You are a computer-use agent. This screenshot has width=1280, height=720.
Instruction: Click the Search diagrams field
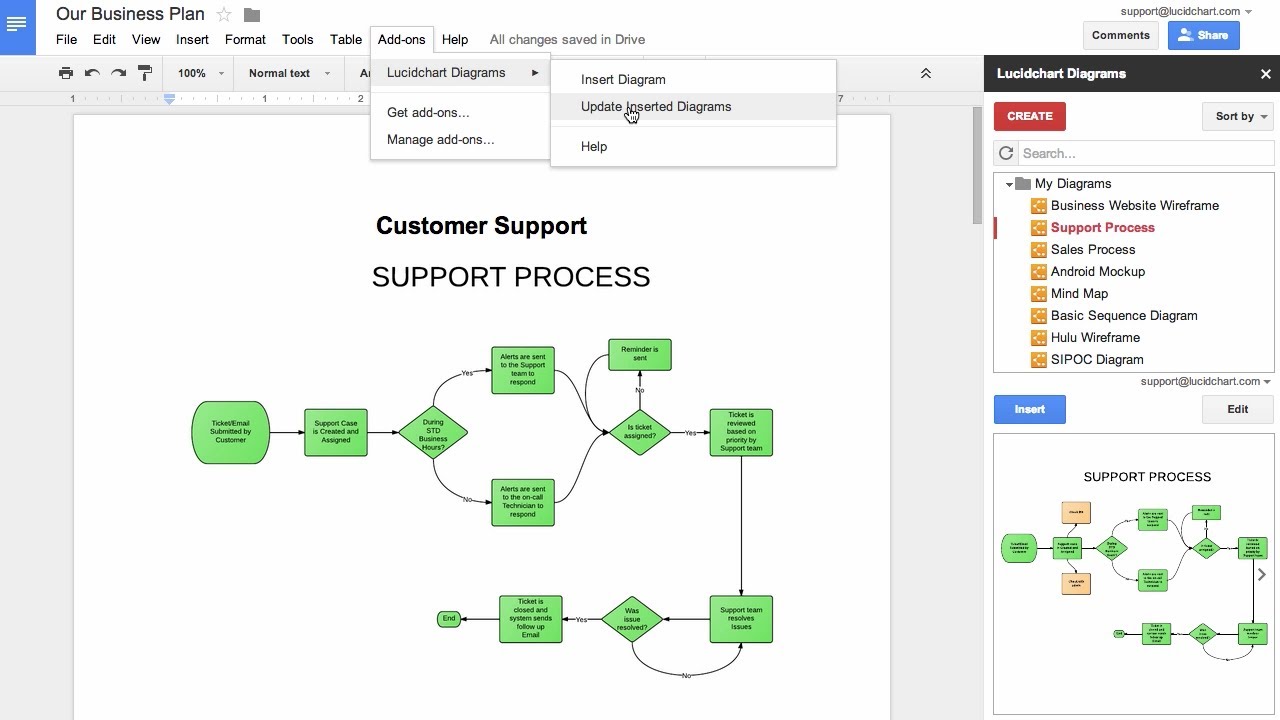(x=1146, y=153)
